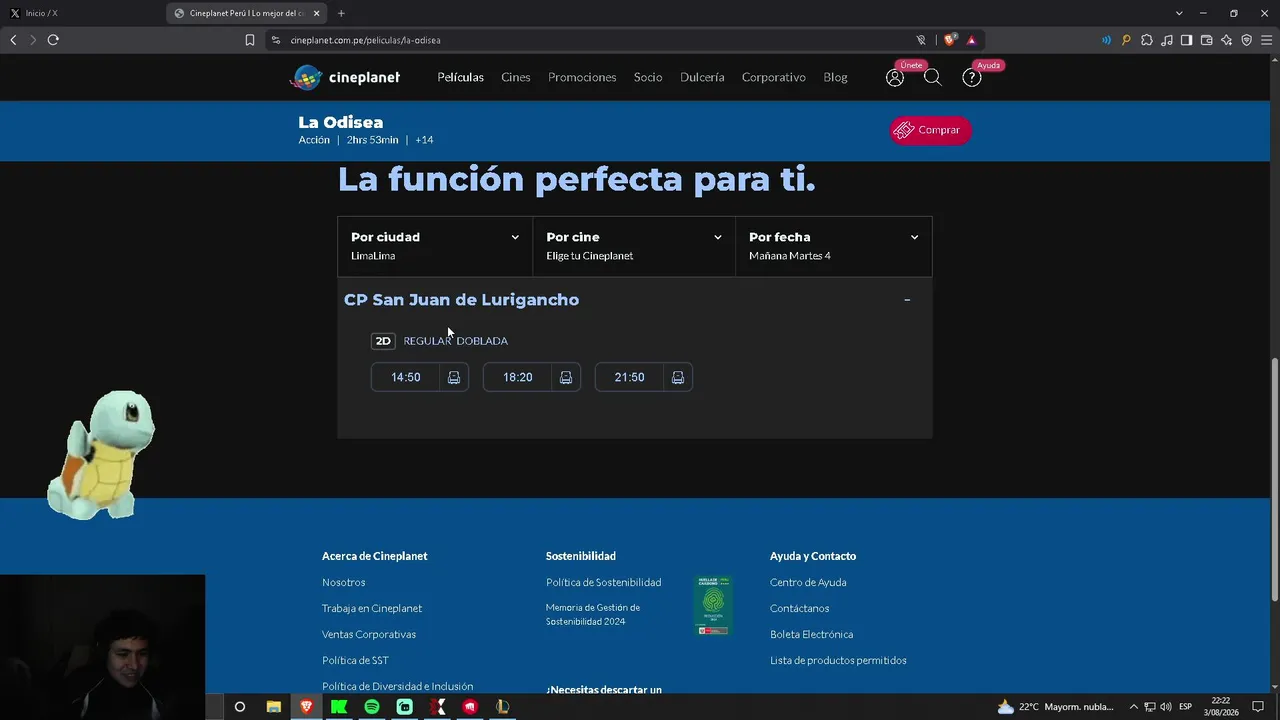Open the Cines menu
This screenshot has width=1280, height=720.
coord(516,77)
